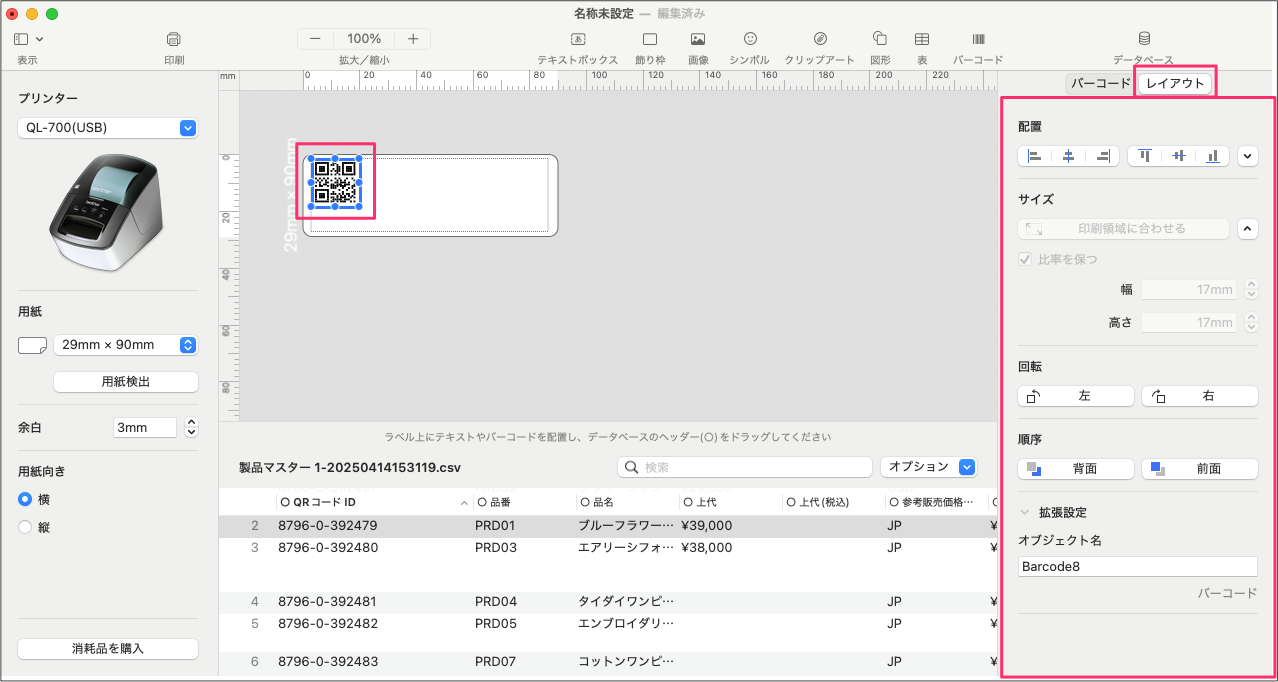The image size is (1278, 682).
Task: Click the 100% zoom level button
Action: 364,39
